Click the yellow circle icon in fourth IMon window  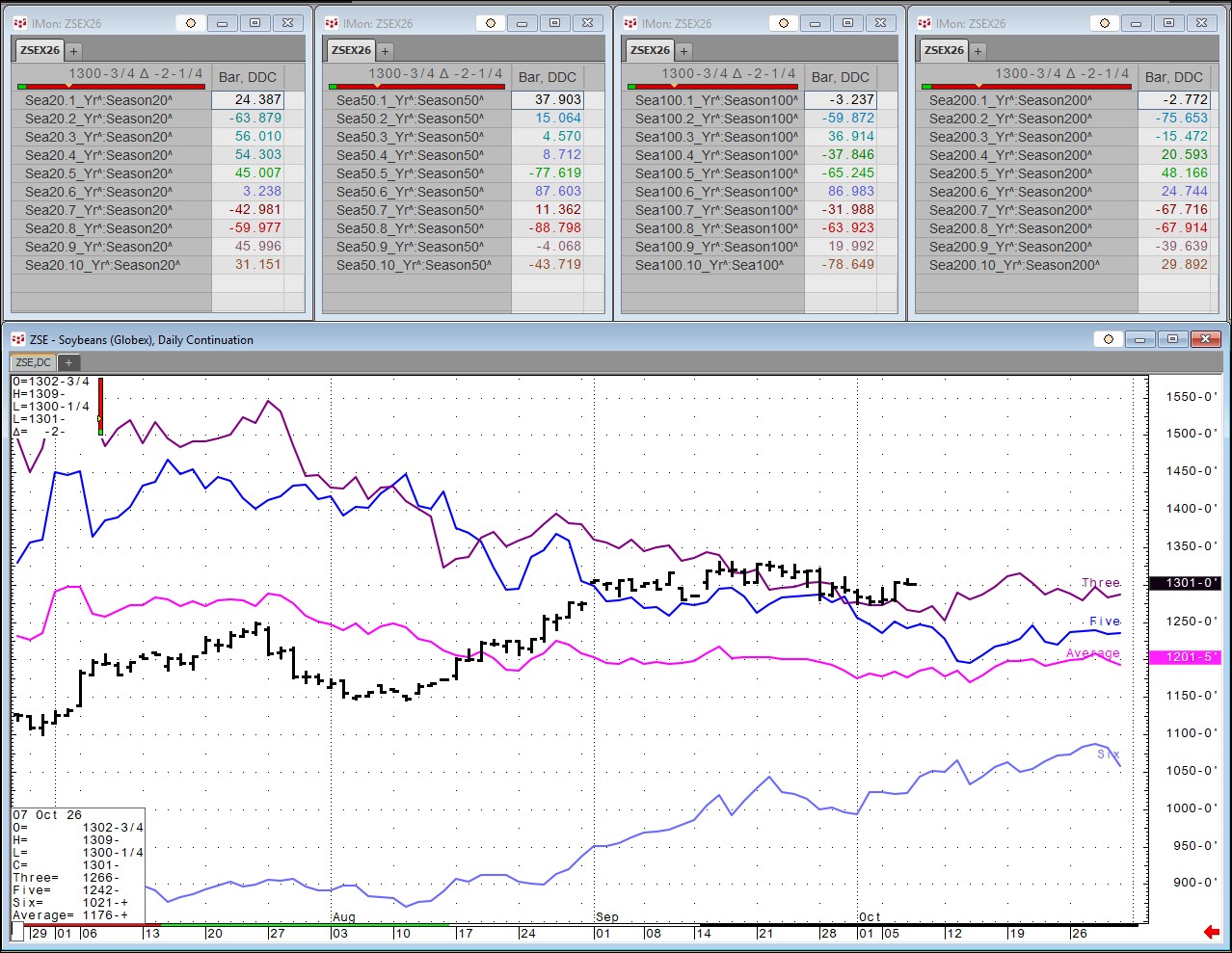1105,23
